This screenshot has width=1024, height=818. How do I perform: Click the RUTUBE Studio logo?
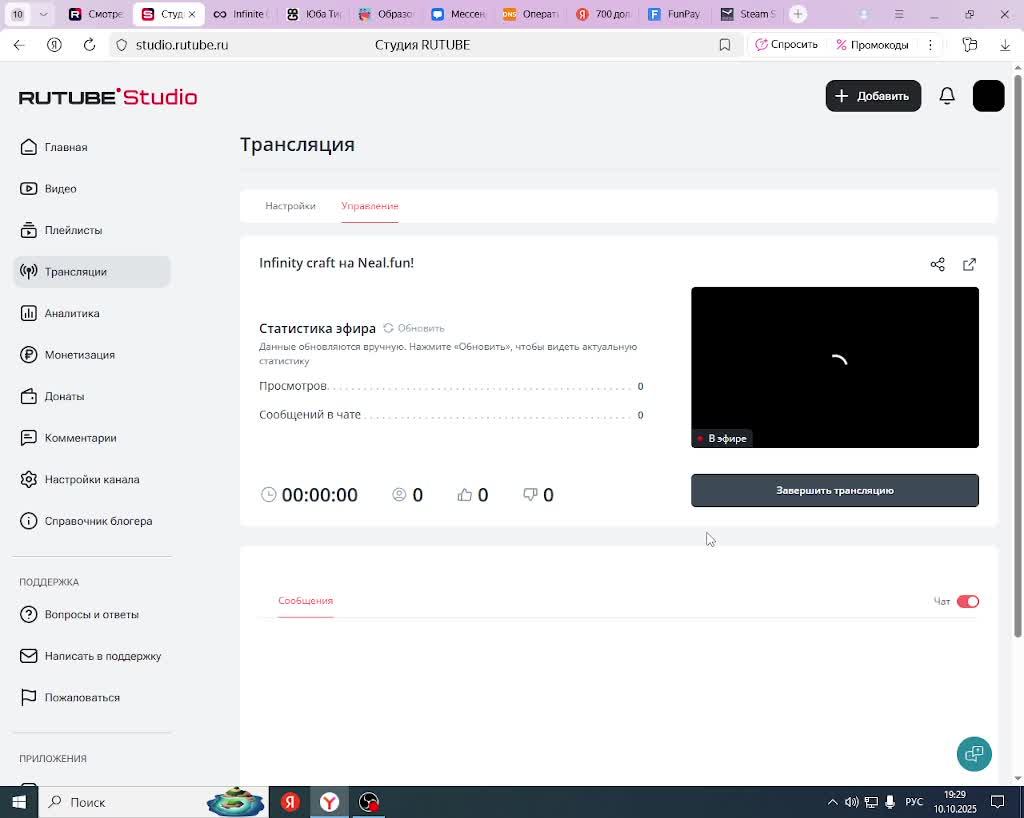tap(108, 97)
